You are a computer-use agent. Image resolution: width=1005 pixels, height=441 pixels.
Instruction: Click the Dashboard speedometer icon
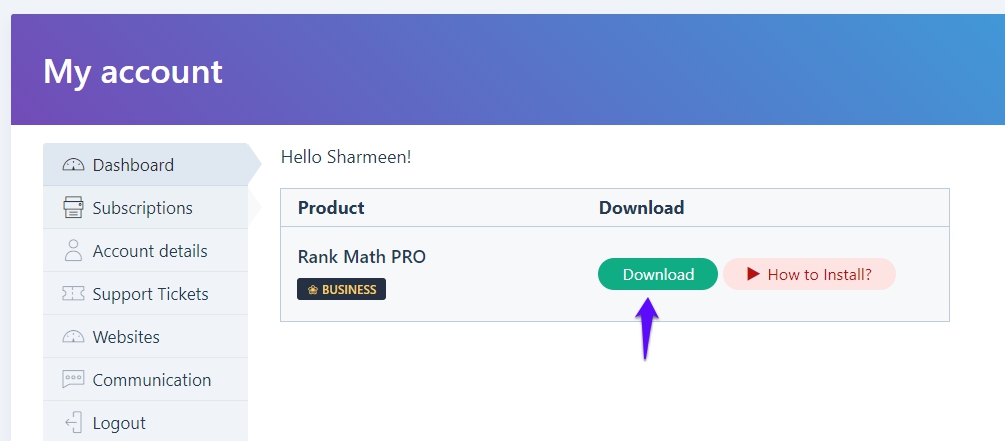pos(73,165)
